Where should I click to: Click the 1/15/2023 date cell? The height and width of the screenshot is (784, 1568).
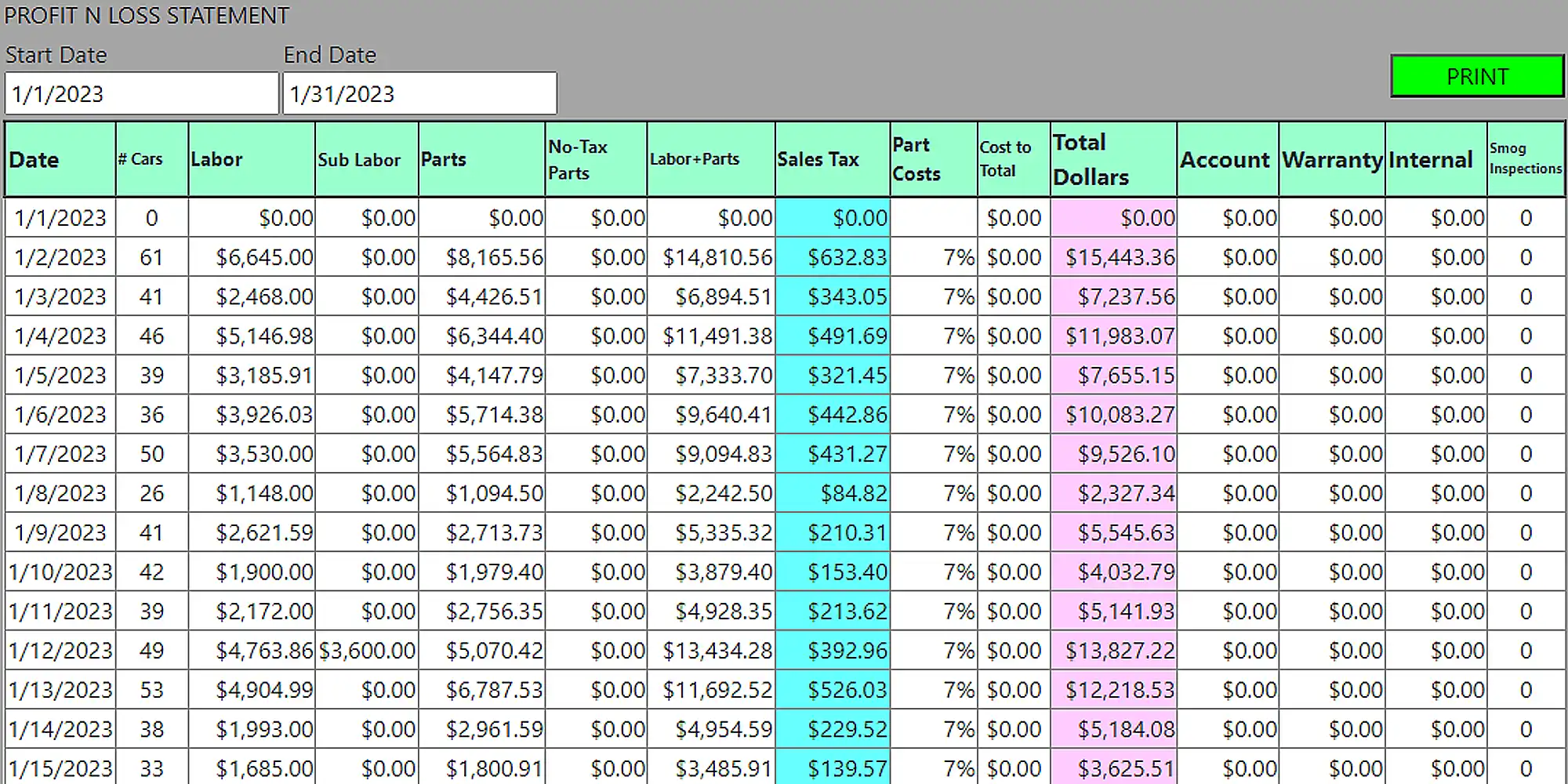pos(60,768)
